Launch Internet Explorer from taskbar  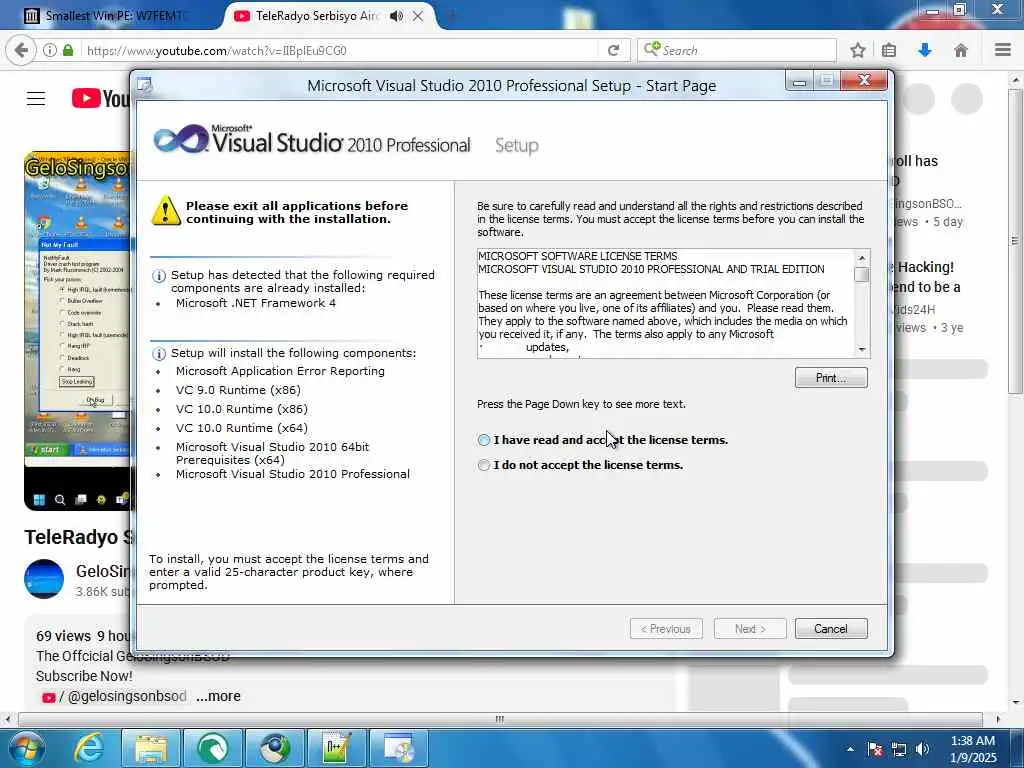pos(89,748)
